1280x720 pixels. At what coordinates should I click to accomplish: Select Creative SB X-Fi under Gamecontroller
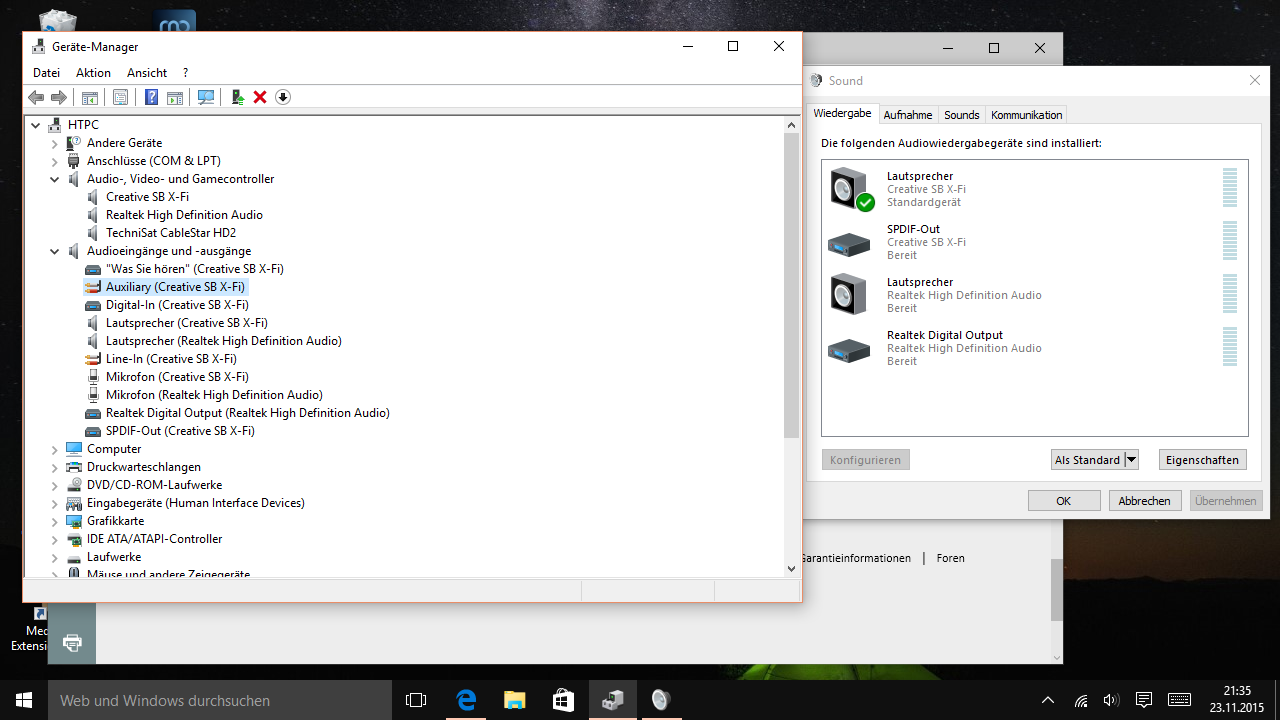point(148,197)
